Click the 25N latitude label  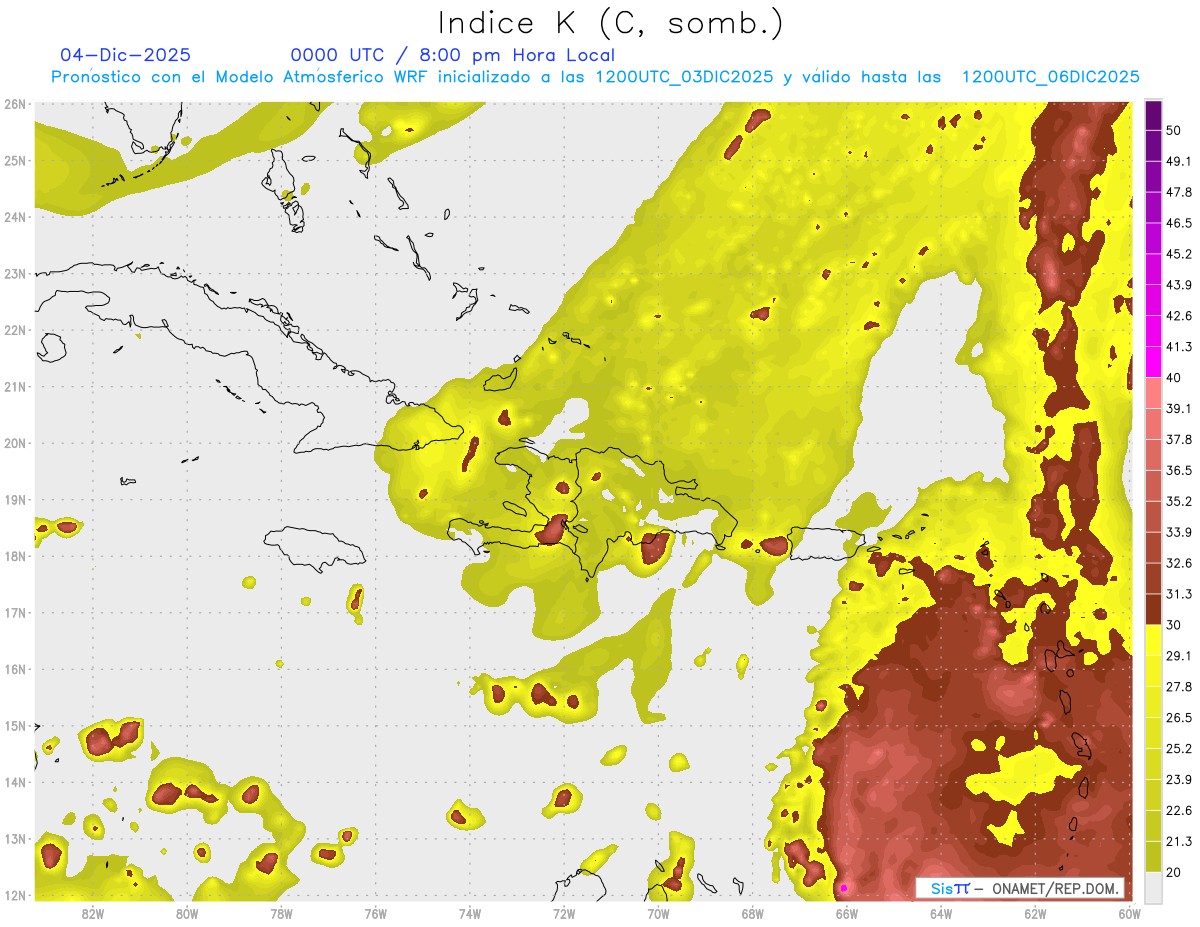[14, 160]
